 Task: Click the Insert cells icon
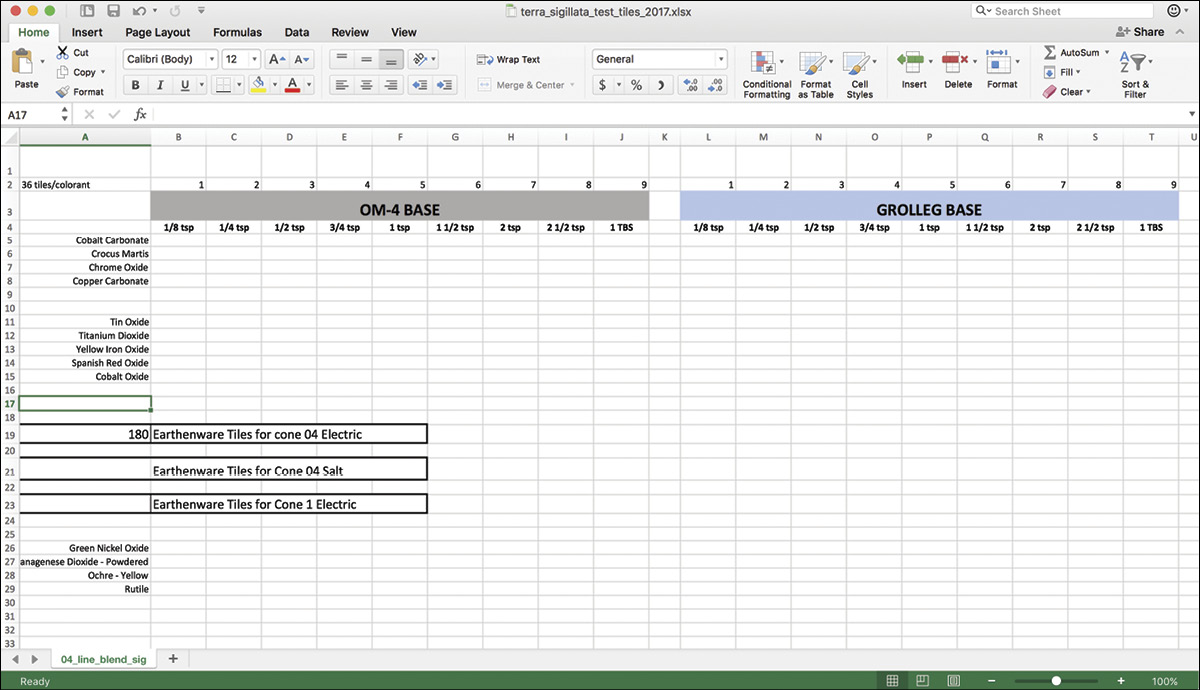coord(910,61)
